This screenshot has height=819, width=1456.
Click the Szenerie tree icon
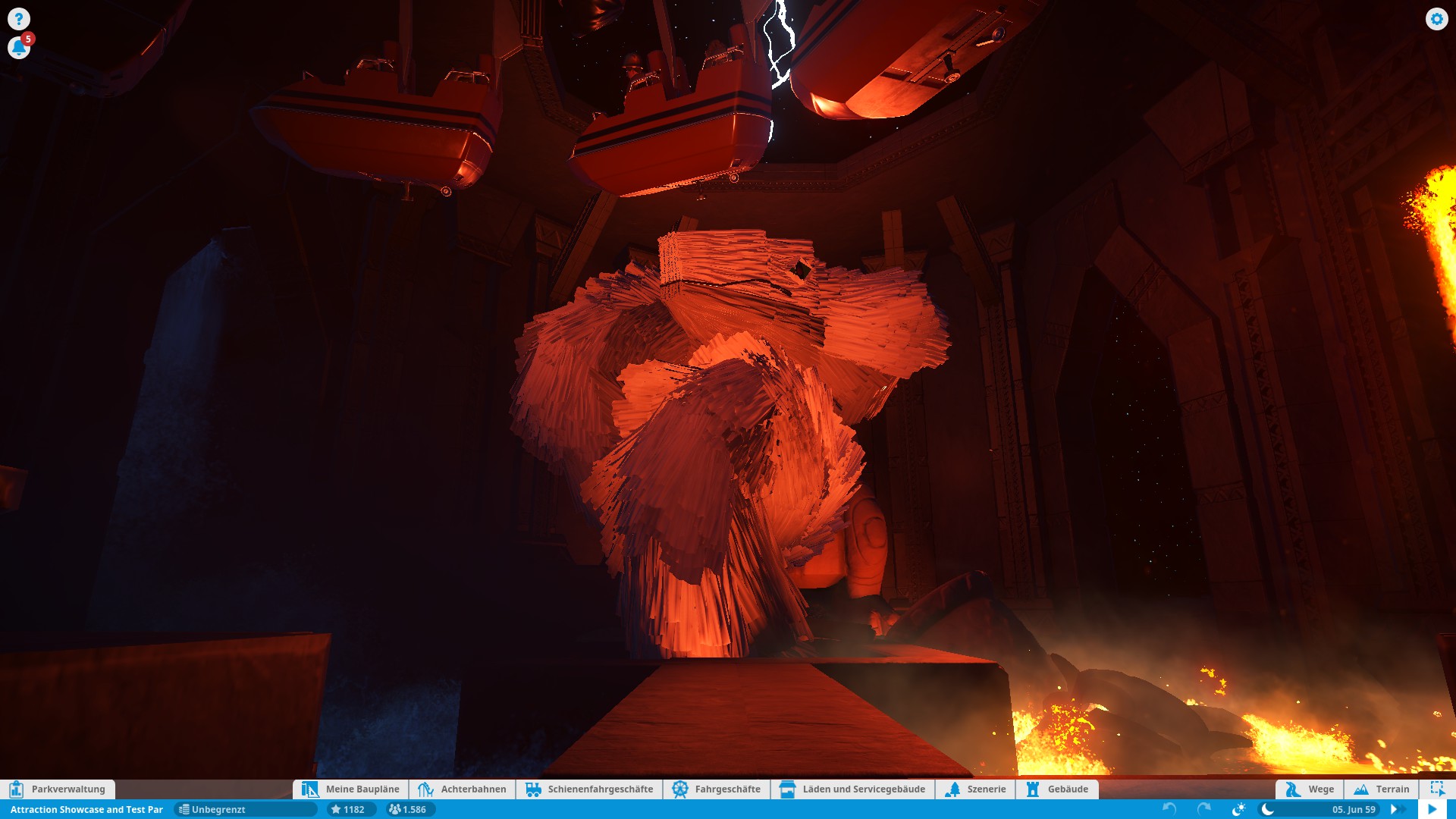pyautogui.click(x=953, y=789)
